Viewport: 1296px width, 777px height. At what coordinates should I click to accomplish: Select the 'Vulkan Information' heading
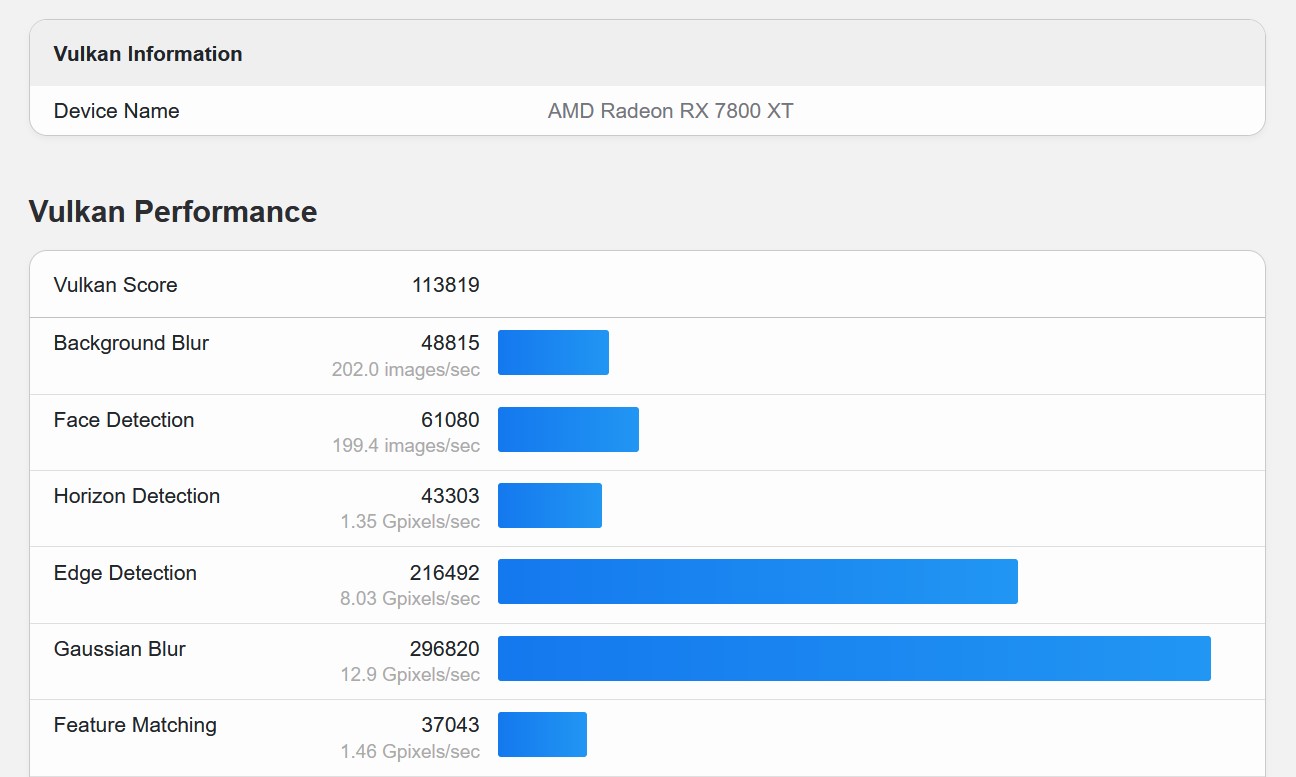[x=148, y=54]
